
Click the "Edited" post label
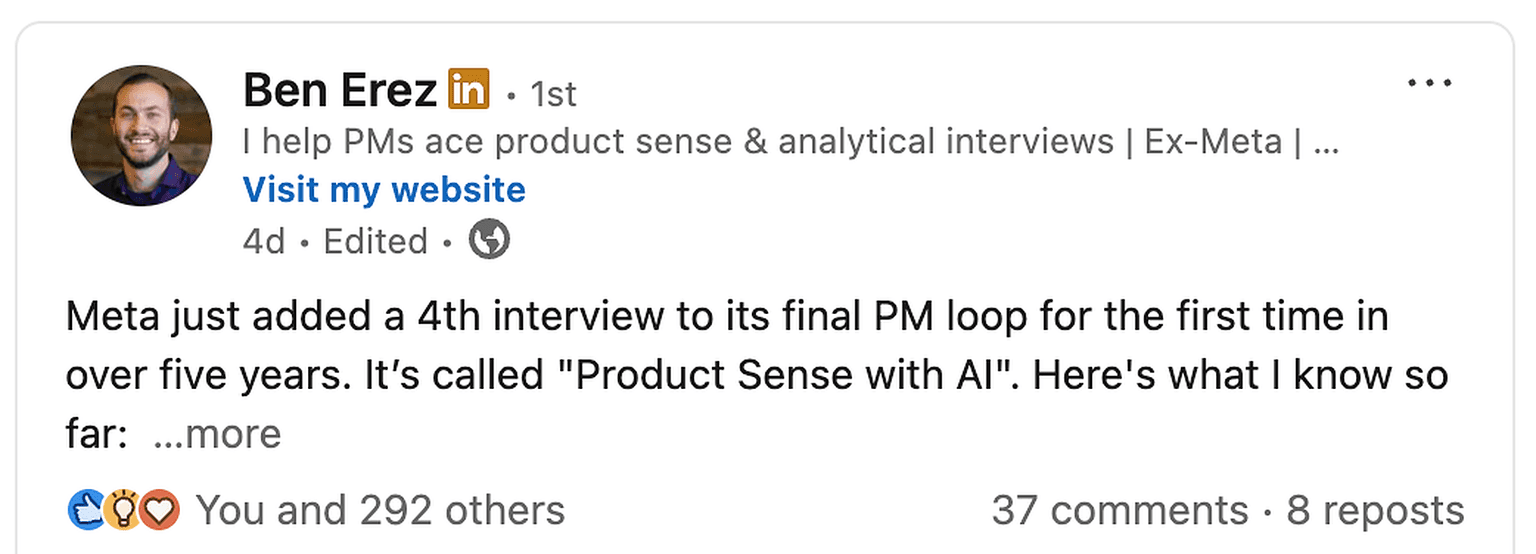pos(375,241)
